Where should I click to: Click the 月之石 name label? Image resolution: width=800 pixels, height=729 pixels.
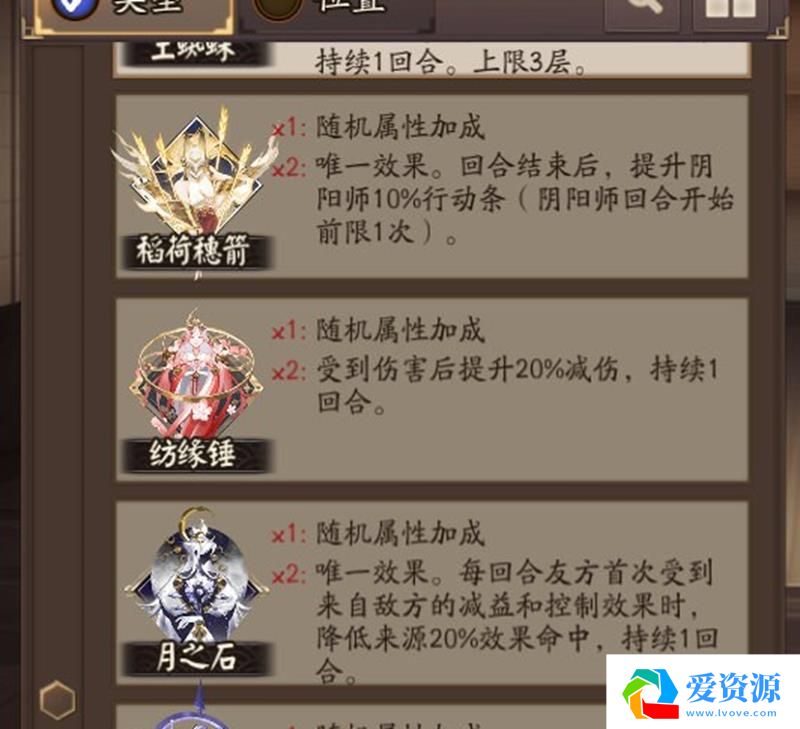[x=196, y=657]
